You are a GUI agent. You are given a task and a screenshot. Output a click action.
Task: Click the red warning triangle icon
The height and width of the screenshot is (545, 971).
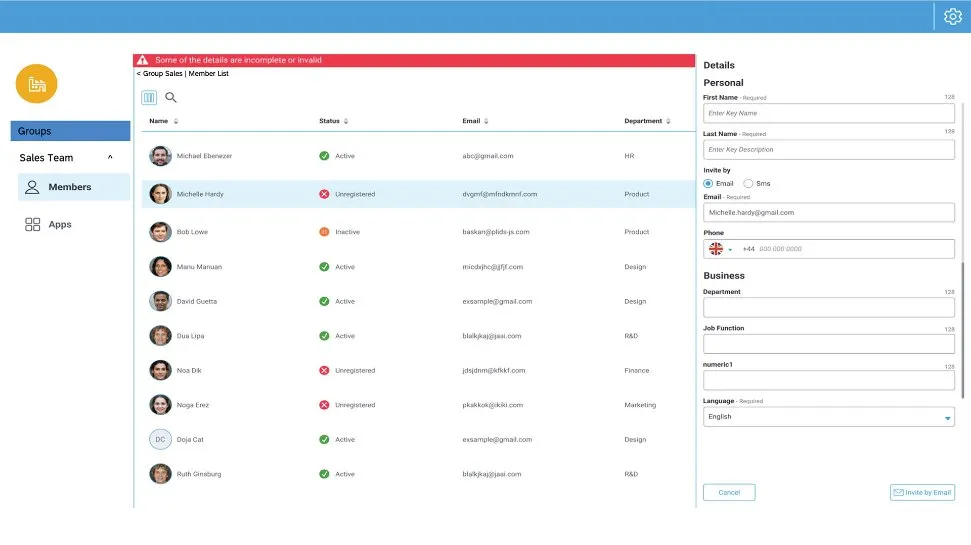point(143,60)
